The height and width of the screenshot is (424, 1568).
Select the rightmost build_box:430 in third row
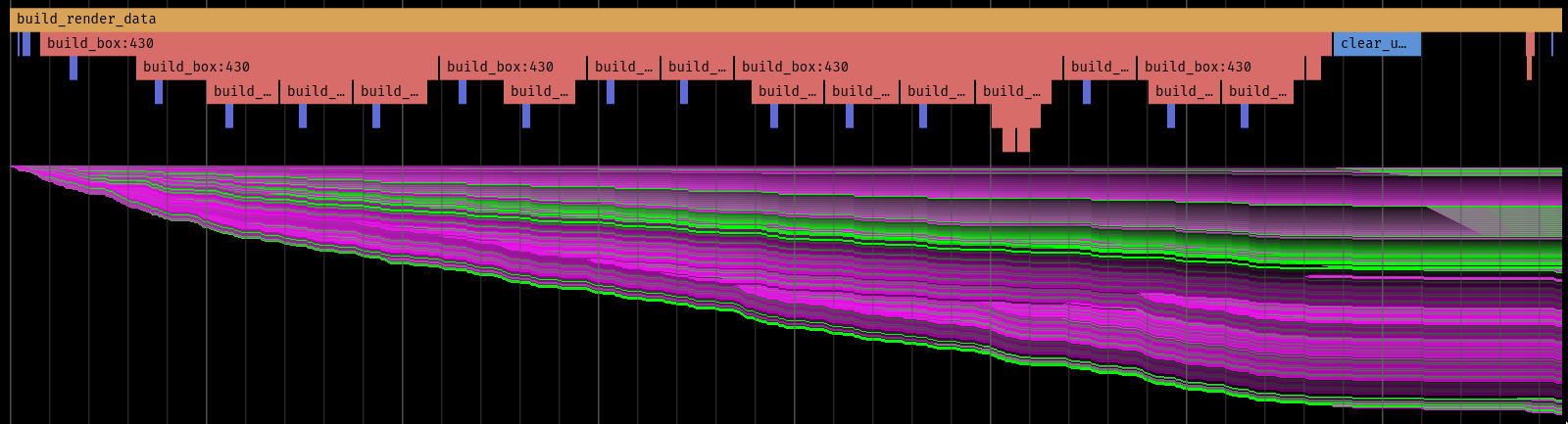(1220, 68)
